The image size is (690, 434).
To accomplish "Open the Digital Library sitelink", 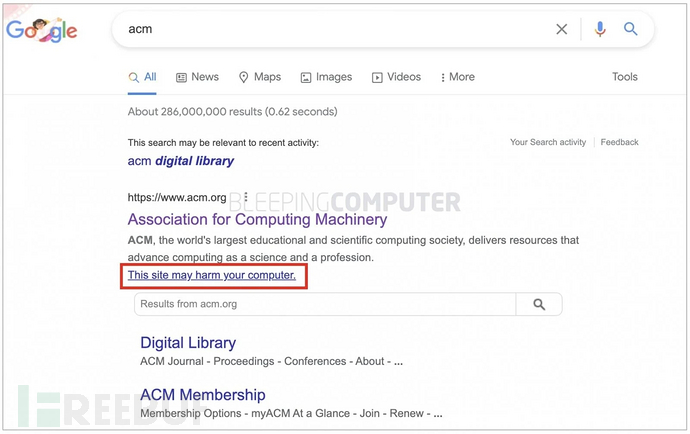I will click(188, 343).
